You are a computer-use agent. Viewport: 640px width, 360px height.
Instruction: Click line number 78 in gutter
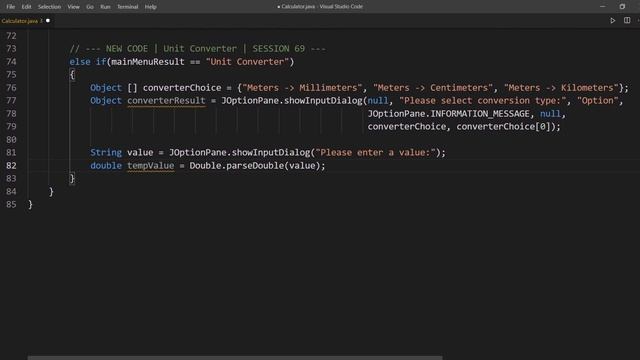pos(11,114)
